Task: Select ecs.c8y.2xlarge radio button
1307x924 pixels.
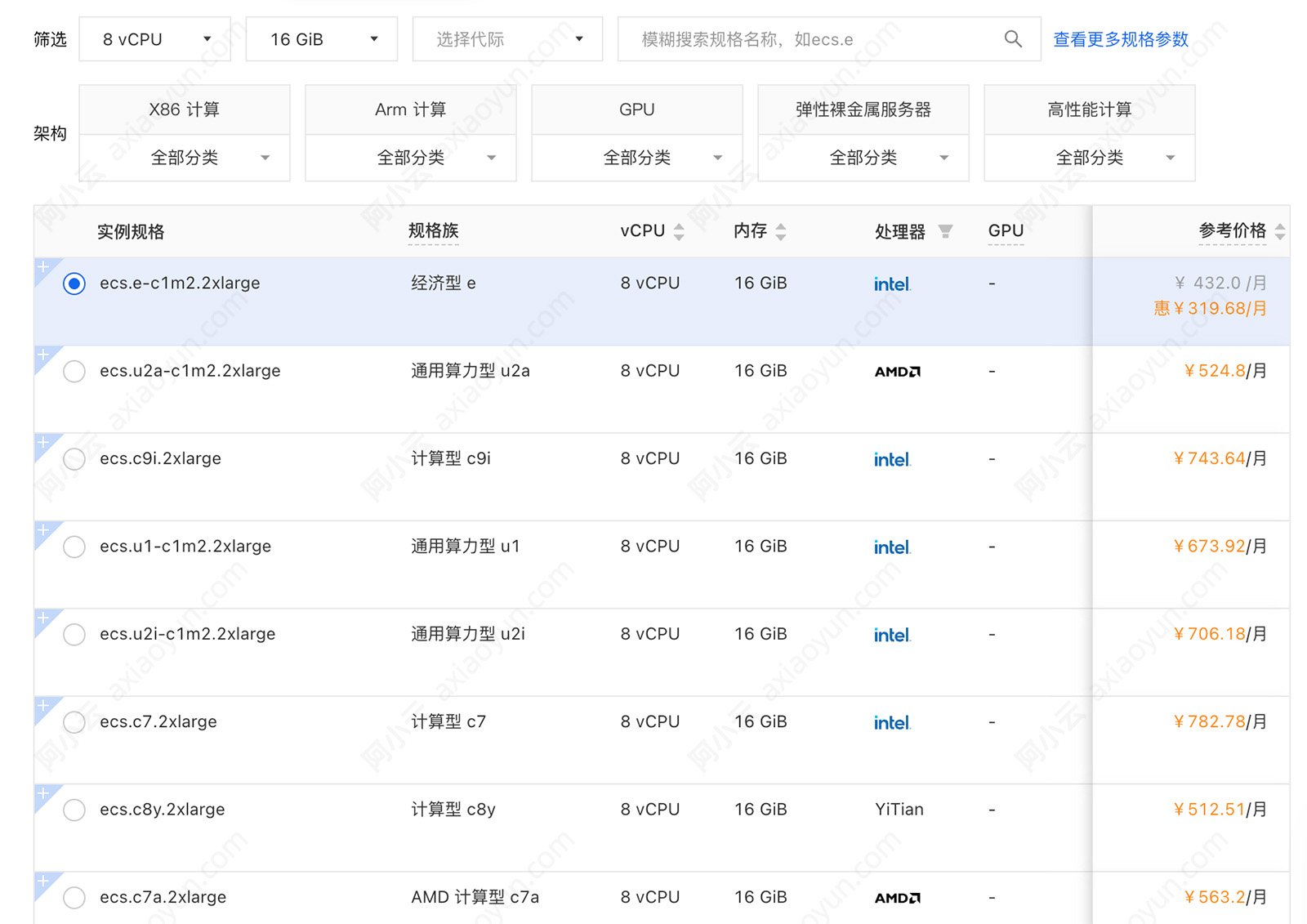Action: coord(74,810)
